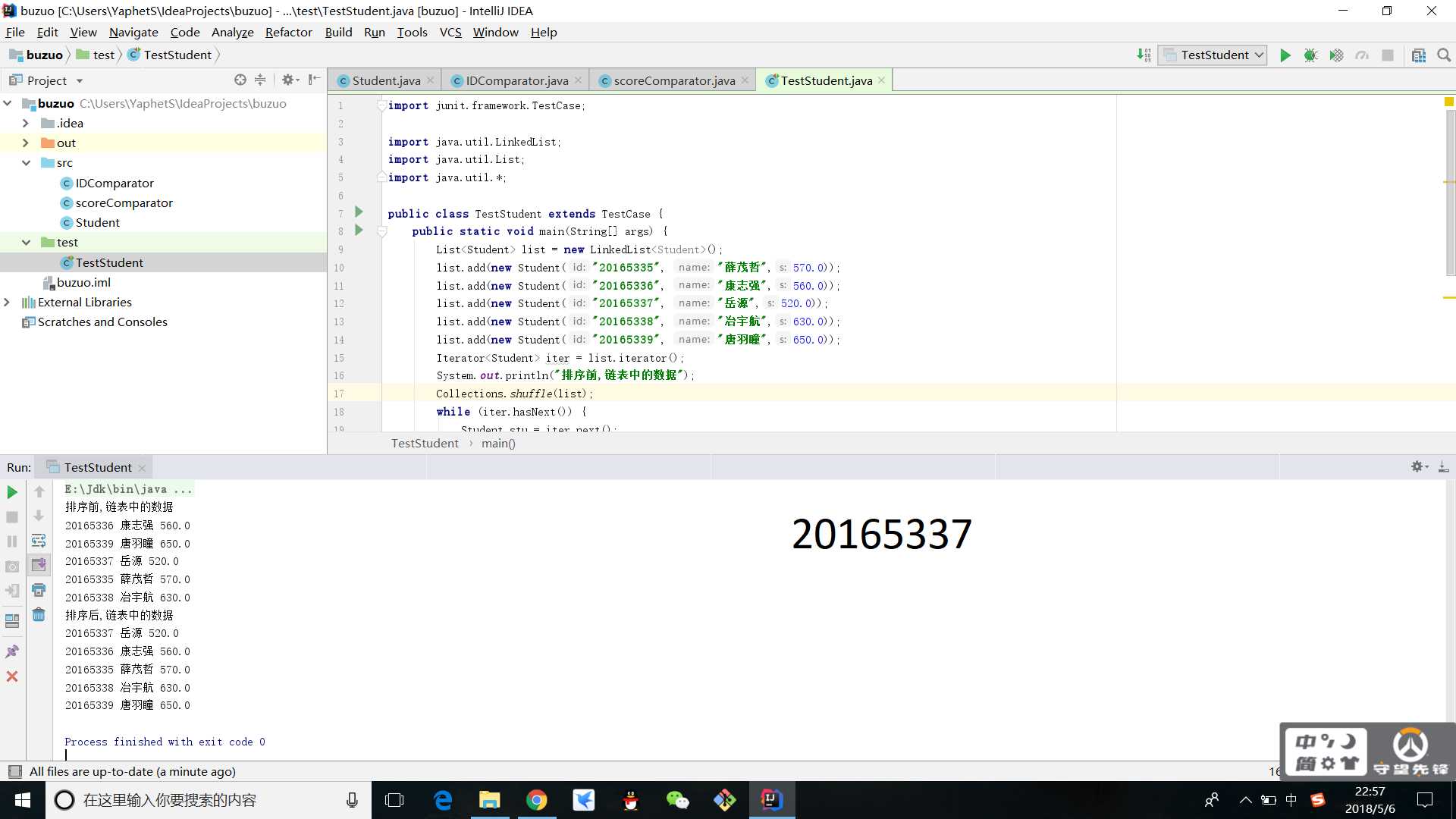1456x819 pixels.
Task: Rerun TestStudent in the Run panel
Action: (12, 492)
